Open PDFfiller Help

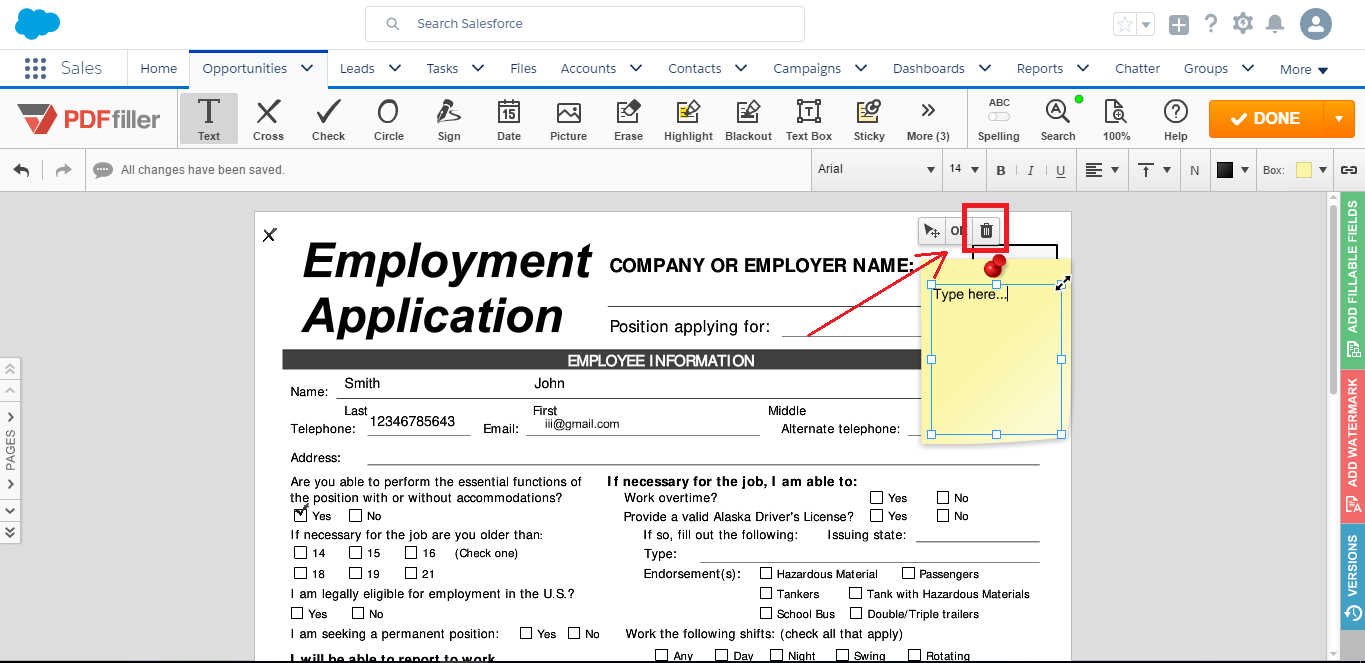(1176, 119)
